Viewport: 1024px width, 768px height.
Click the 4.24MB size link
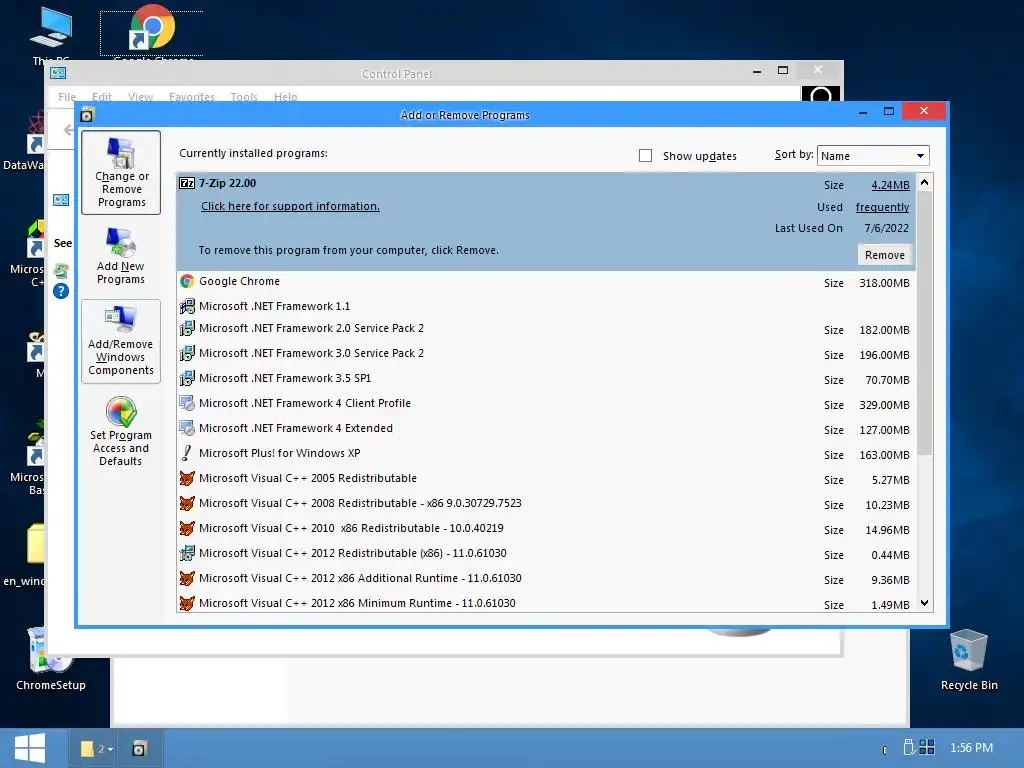pos(890,185)
